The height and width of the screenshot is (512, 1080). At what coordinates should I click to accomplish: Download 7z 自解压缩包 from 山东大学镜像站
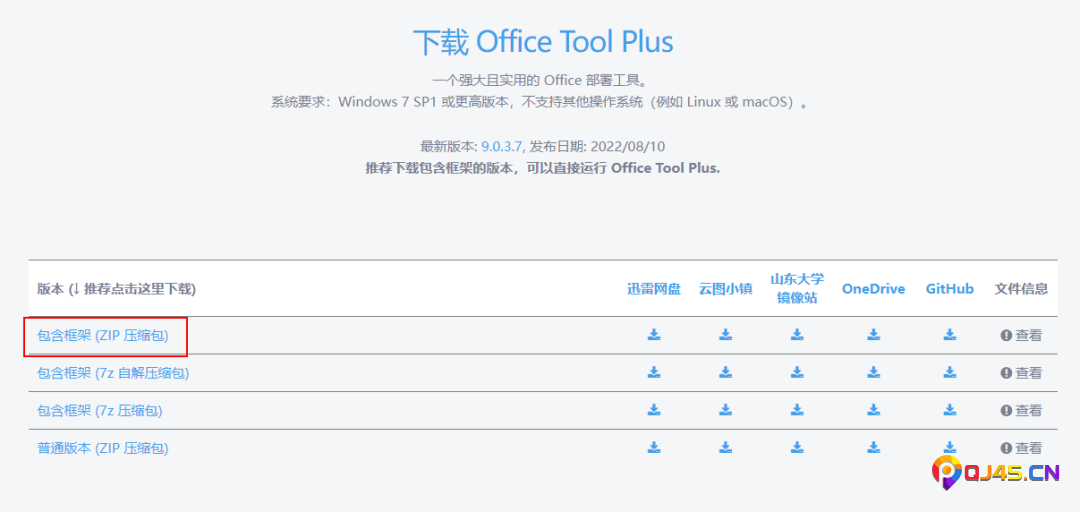pos(797,372)
